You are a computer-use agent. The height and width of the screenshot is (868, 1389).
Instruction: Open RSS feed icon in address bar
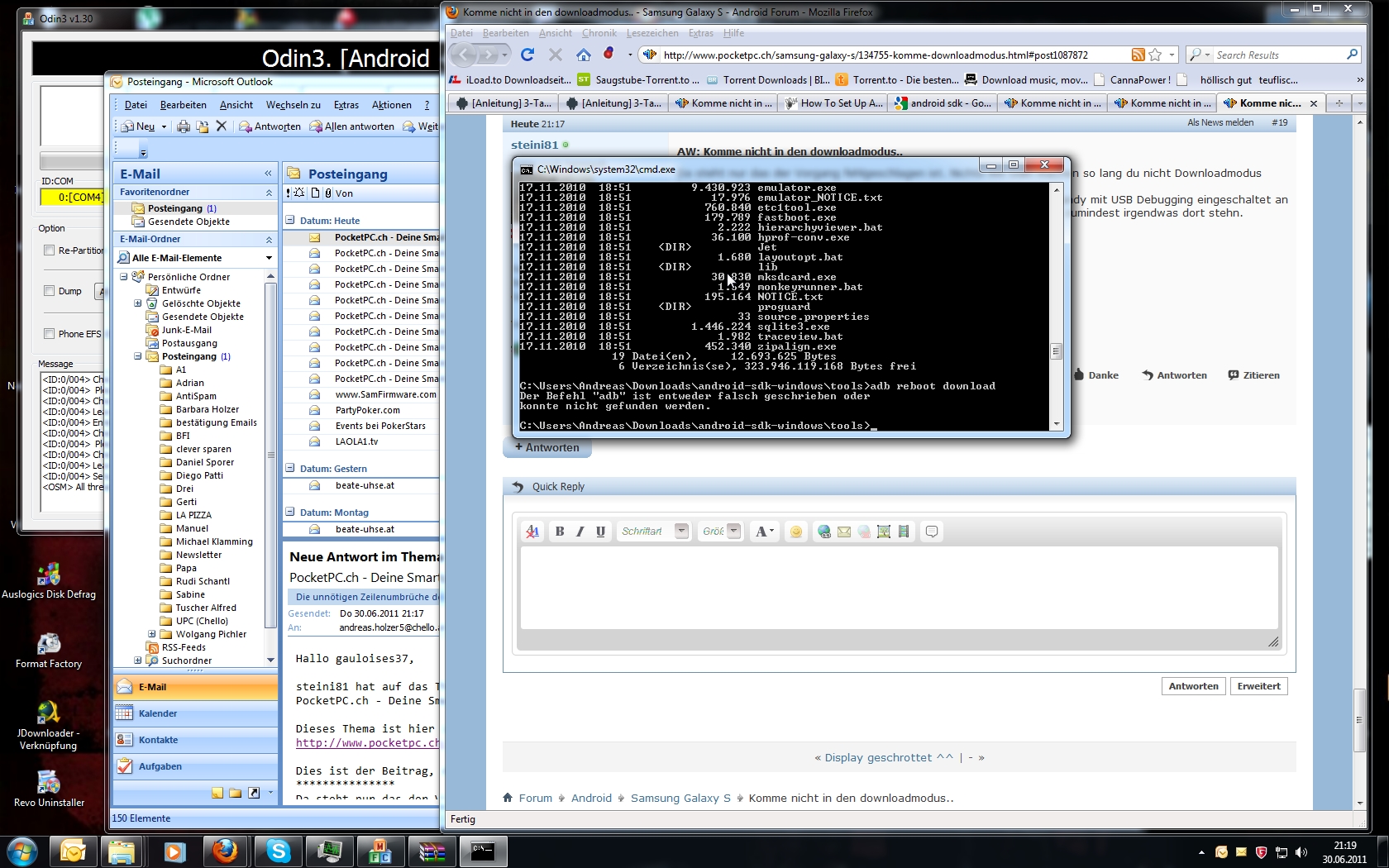[x=1138, y=55]
